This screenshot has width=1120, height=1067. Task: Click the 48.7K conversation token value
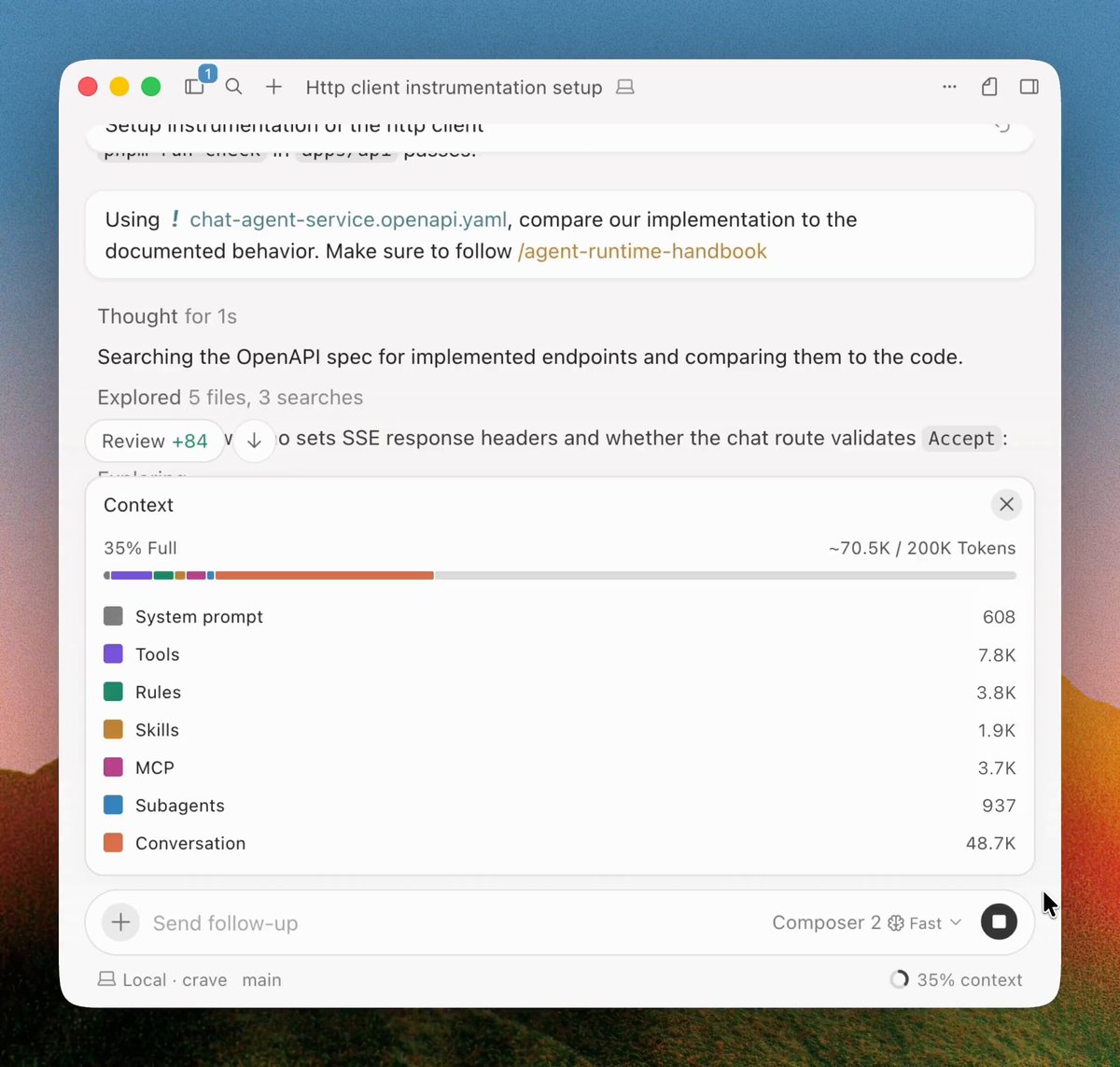pyautogui.click(x=990, y=843)
